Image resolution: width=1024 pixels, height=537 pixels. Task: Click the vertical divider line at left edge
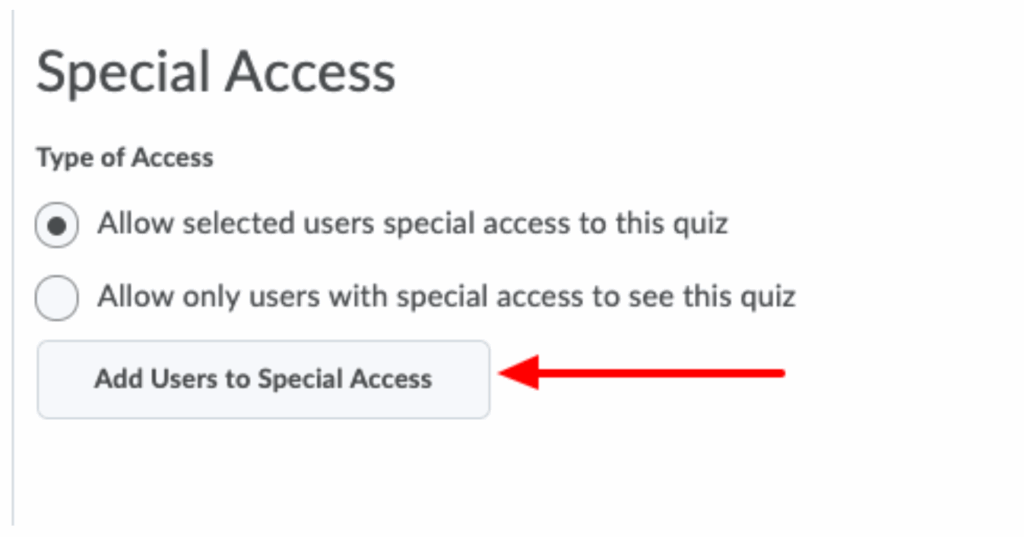(13, 270)
